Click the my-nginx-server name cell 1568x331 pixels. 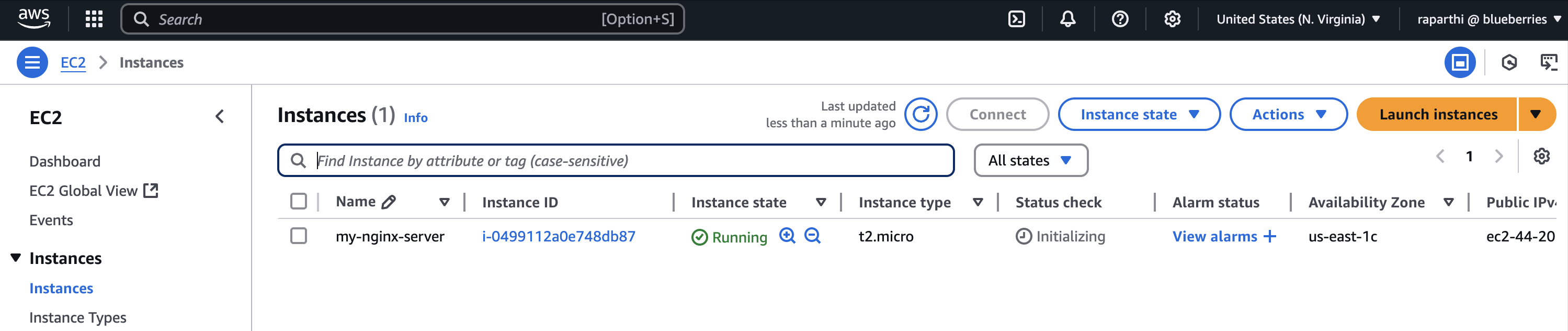pyautogui.click(x=390, y=237)
